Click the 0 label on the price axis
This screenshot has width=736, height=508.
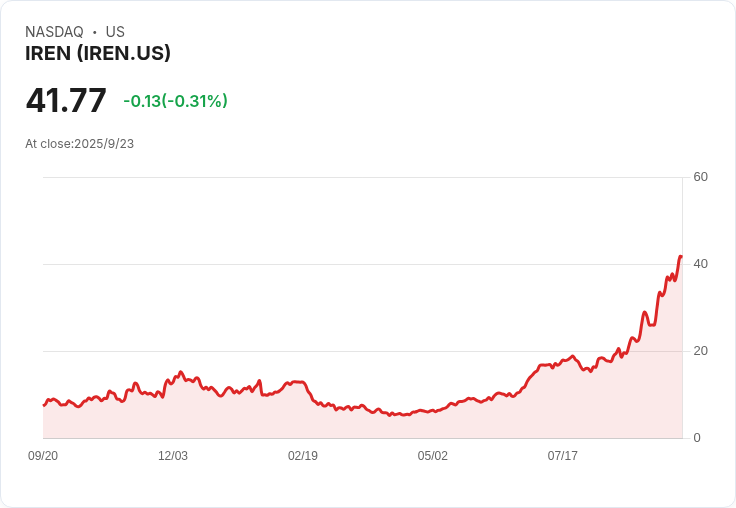point(697,438)
